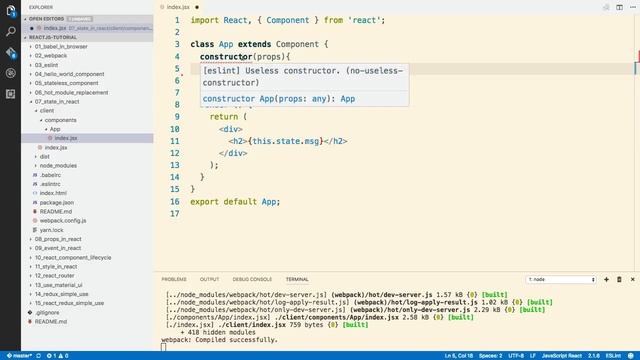Click Ln 5, Col 18 cursor position
Image resolution: width=640 pixels, height=360 pixels.
tap(459, 356)
